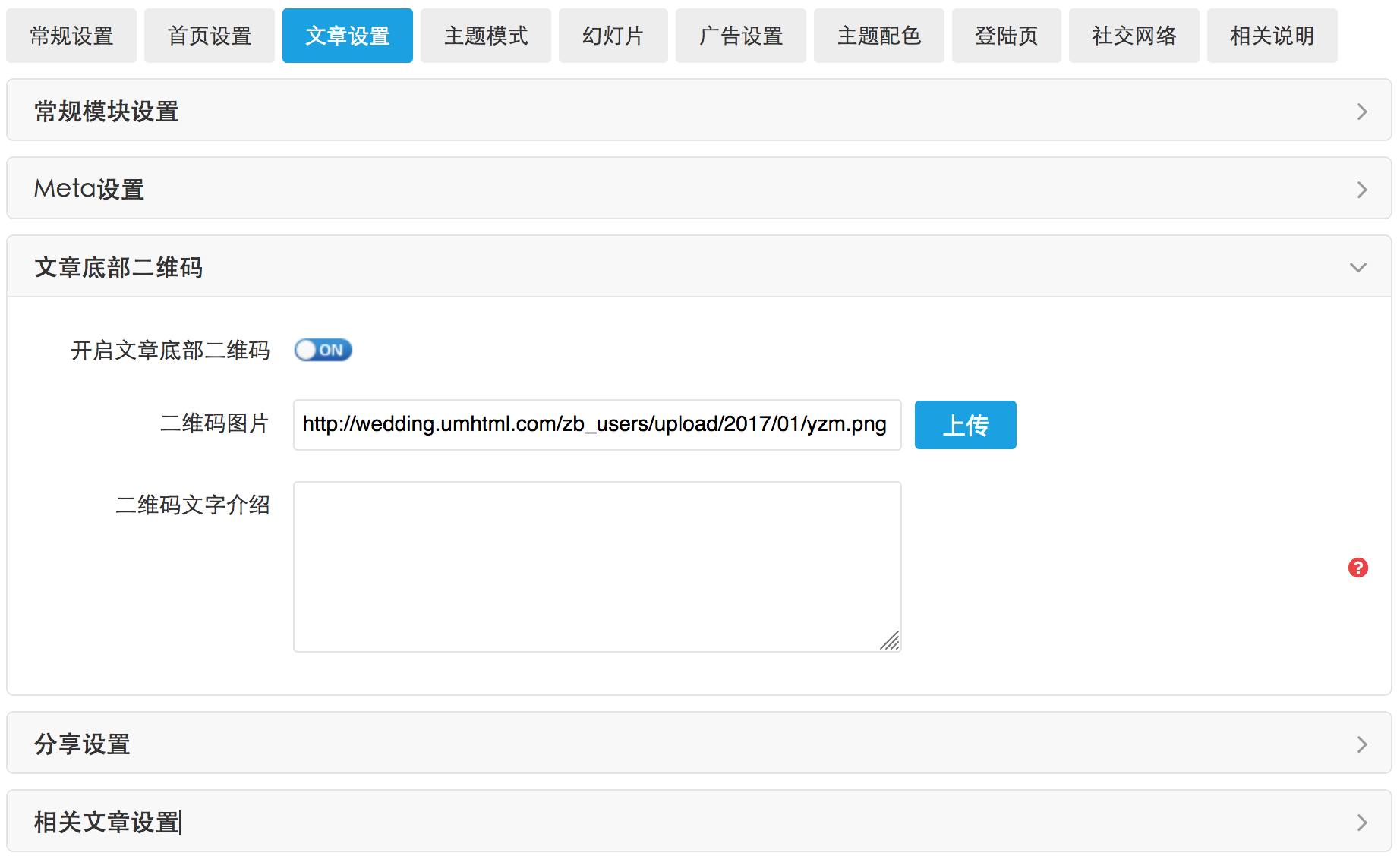Select the 文章设置 tab
1400x862 pixels.
[348, 36]
